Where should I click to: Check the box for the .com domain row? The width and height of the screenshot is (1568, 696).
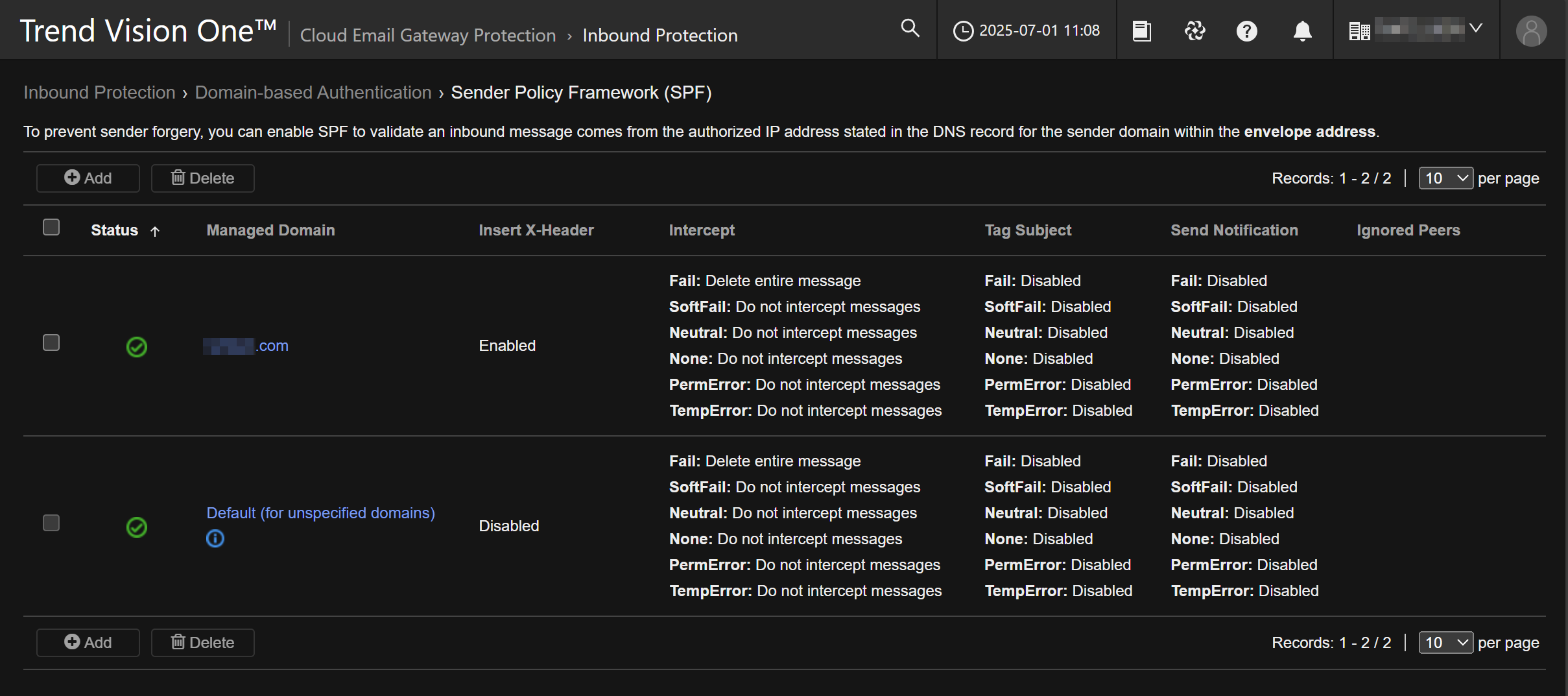tap(51, 342)
